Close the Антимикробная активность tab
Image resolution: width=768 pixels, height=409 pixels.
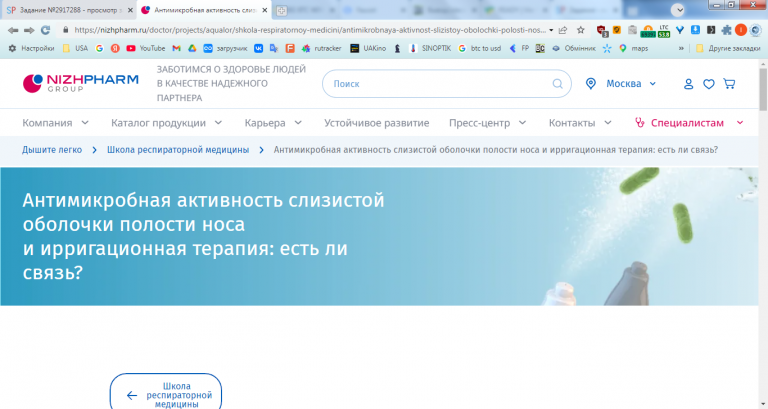click(264, 10)
